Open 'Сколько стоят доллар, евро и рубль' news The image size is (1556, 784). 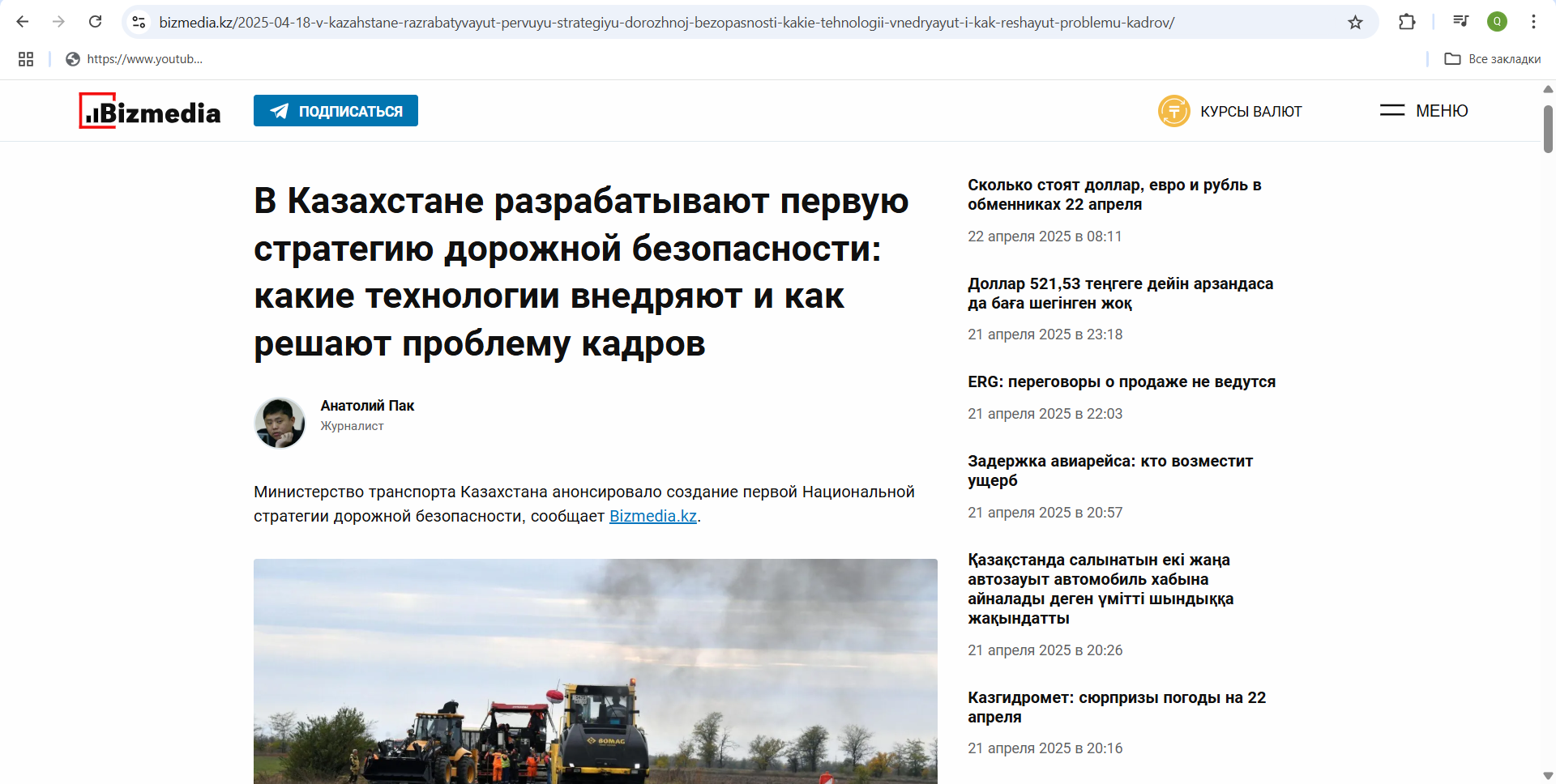1114,194
